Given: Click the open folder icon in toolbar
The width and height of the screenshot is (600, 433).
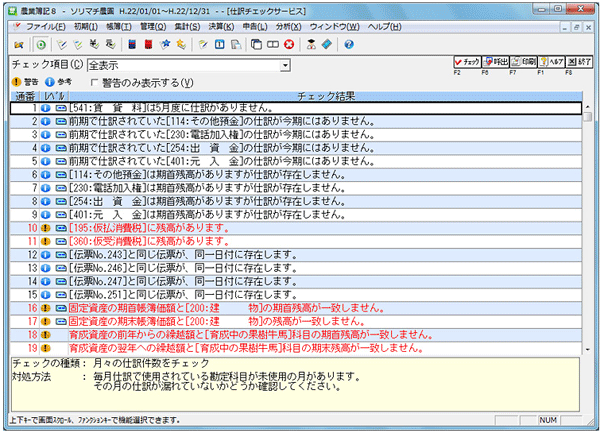Looking at the screenshot, I should [x=18, y=45].
